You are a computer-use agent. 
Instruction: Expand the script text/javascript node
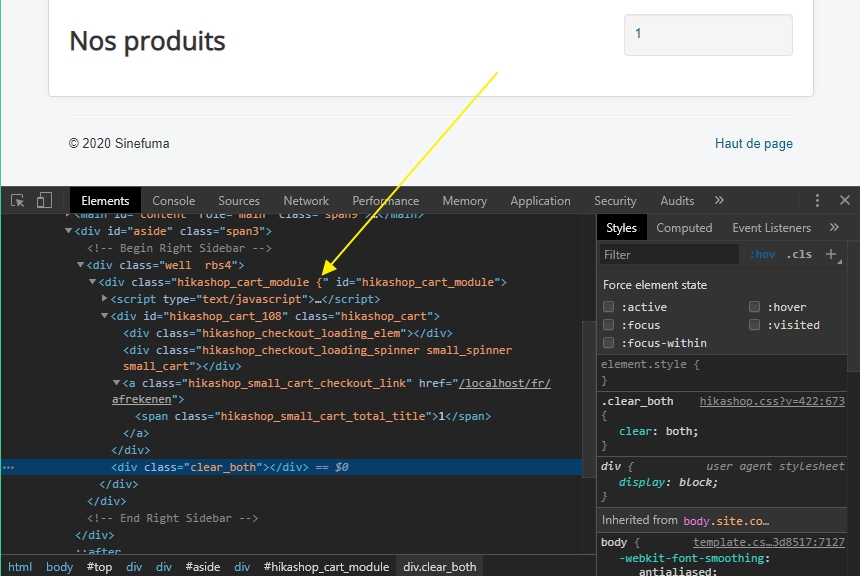coord(105,299)
